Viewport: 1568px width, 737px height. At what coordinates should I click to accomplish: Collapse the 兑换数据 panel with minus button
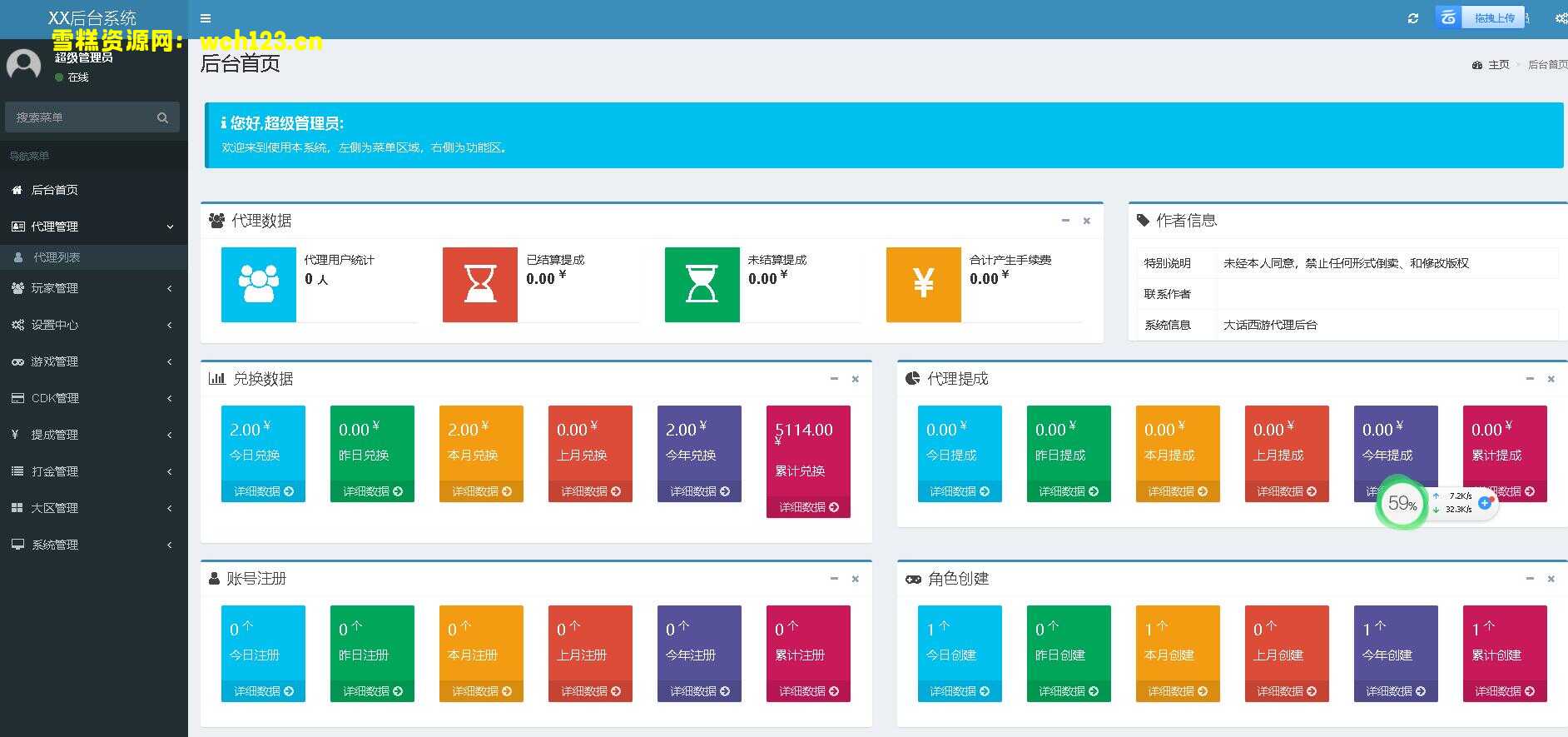(x=834, y=379)
